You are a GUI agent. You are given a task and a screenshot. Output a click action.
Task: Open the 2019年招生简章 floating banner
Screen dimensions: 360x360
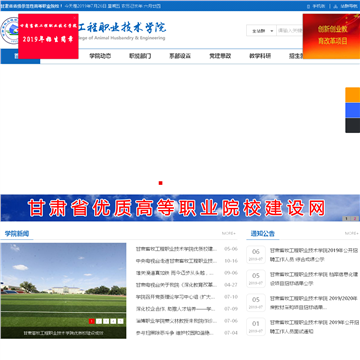click(x=48, y=36)
